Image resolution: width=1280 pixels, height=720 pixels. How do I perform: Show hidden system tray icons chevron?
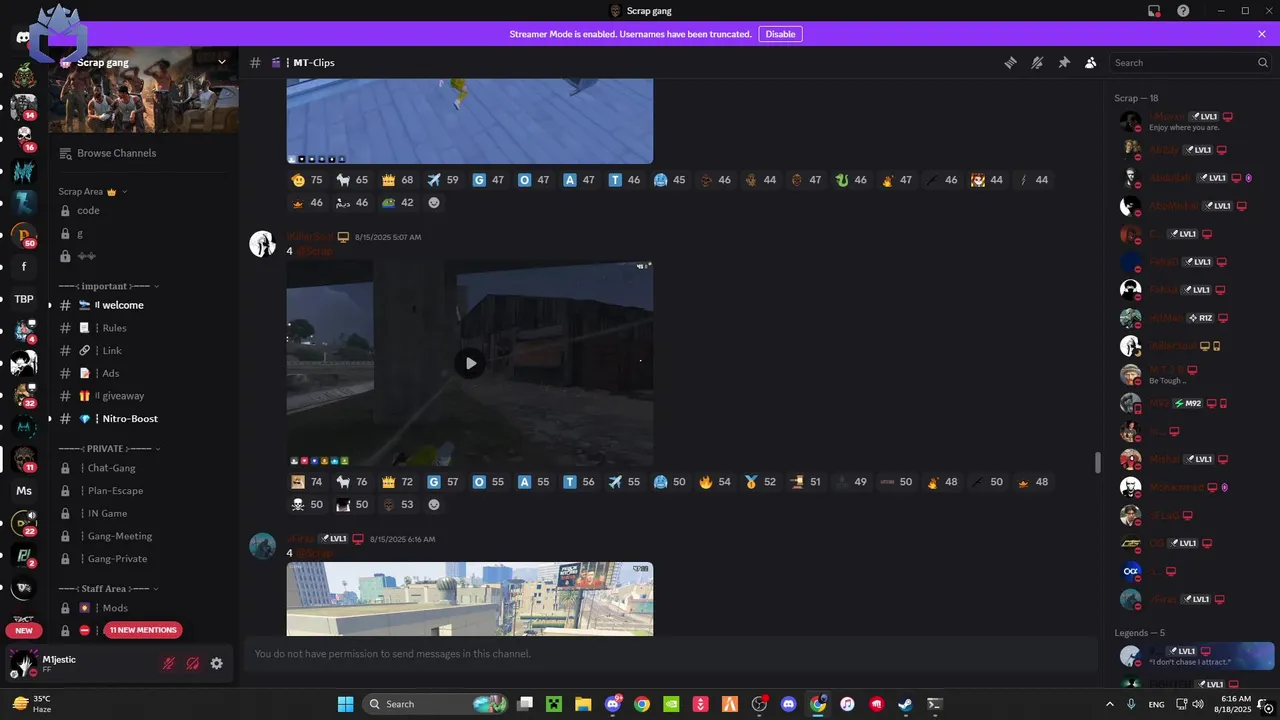point(1109,704)
